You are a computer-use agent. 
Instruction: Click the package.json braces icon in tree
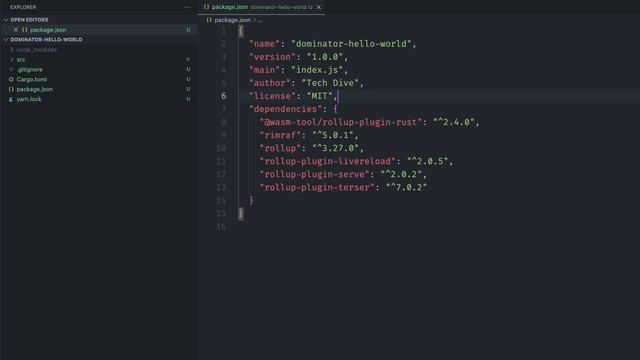11,89
